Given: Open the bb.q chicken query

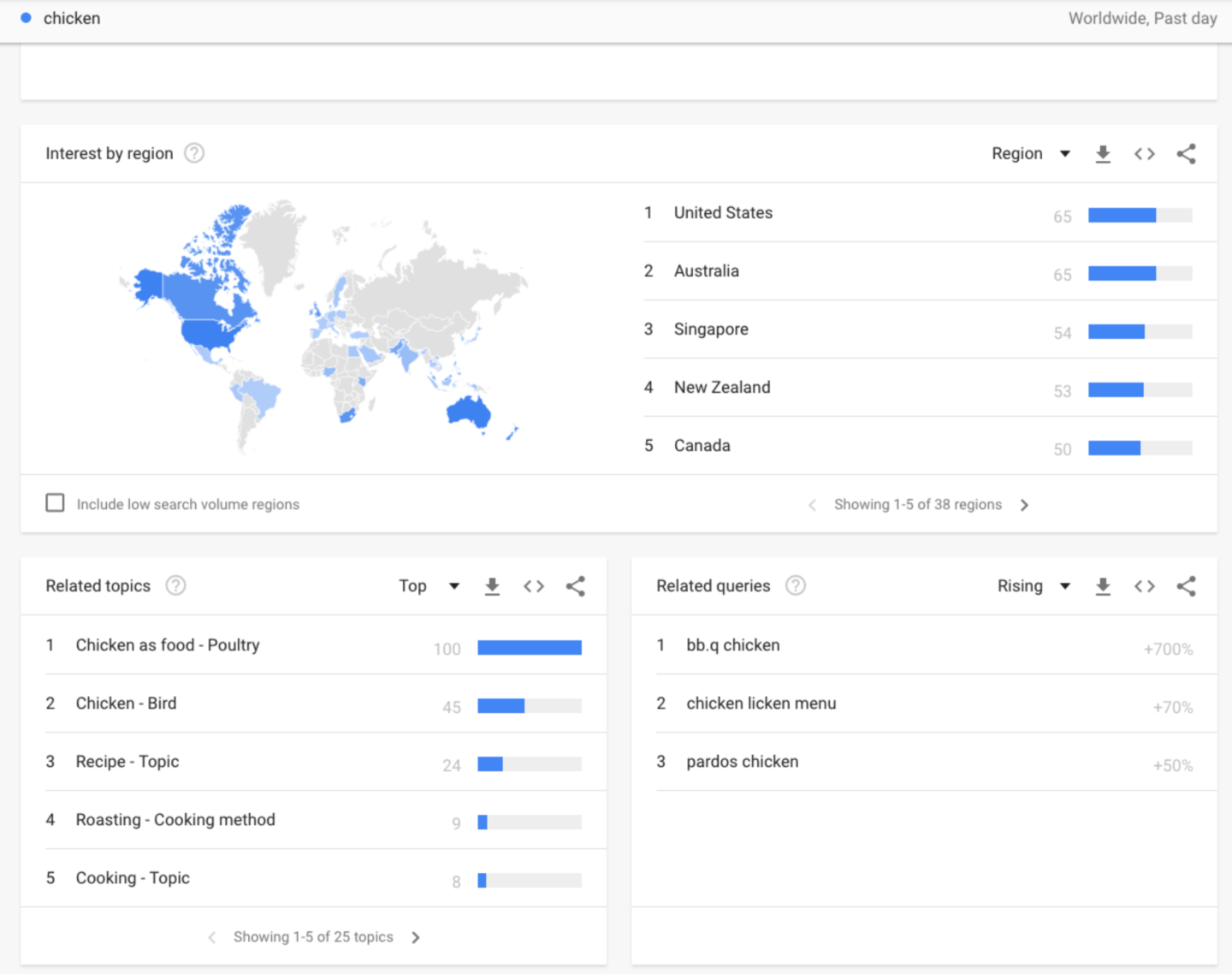Looking at the screenshot, I should tap(732, 645).
